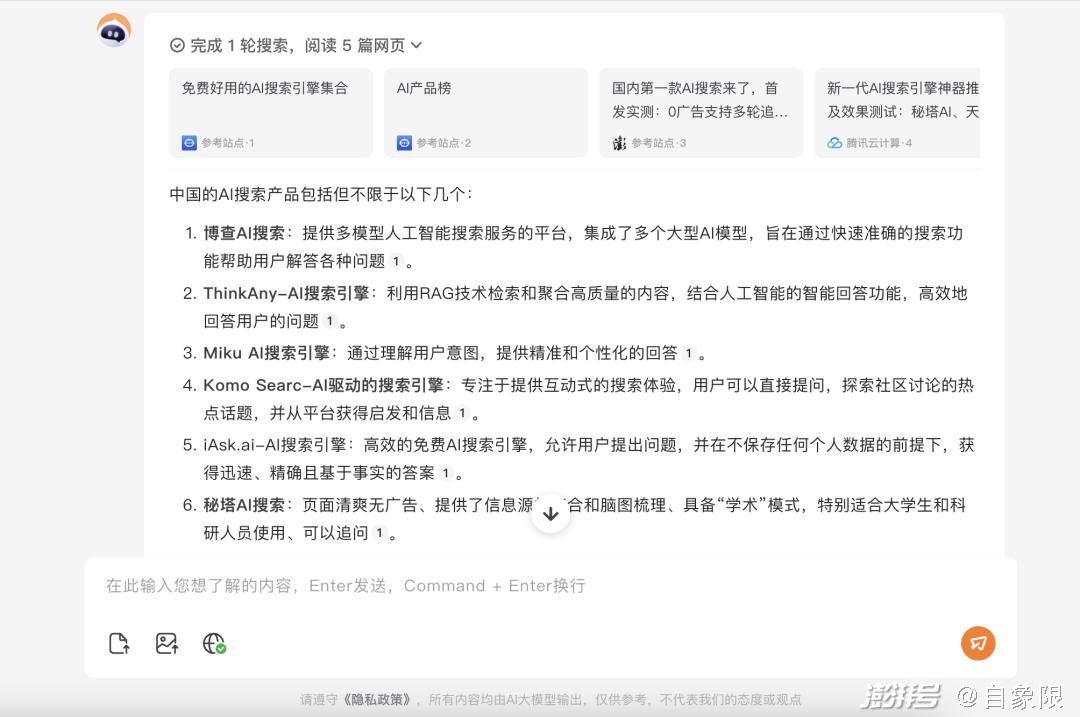
Task: Select the ThinkAny-AI搜索引擎 bold heading text
Action: pos(287,293)
